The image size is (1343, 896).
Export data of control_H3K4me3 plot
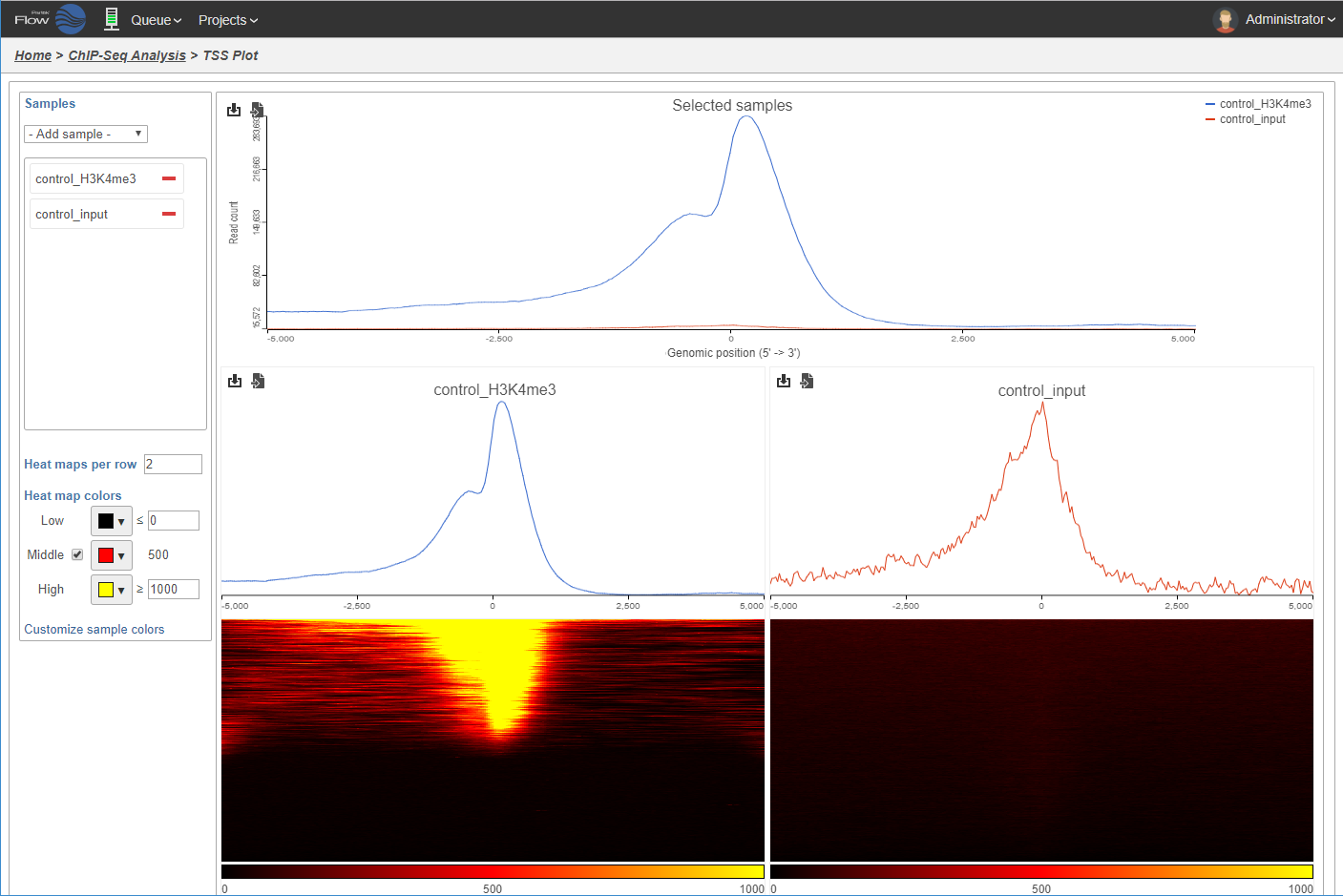coord(258,381)
